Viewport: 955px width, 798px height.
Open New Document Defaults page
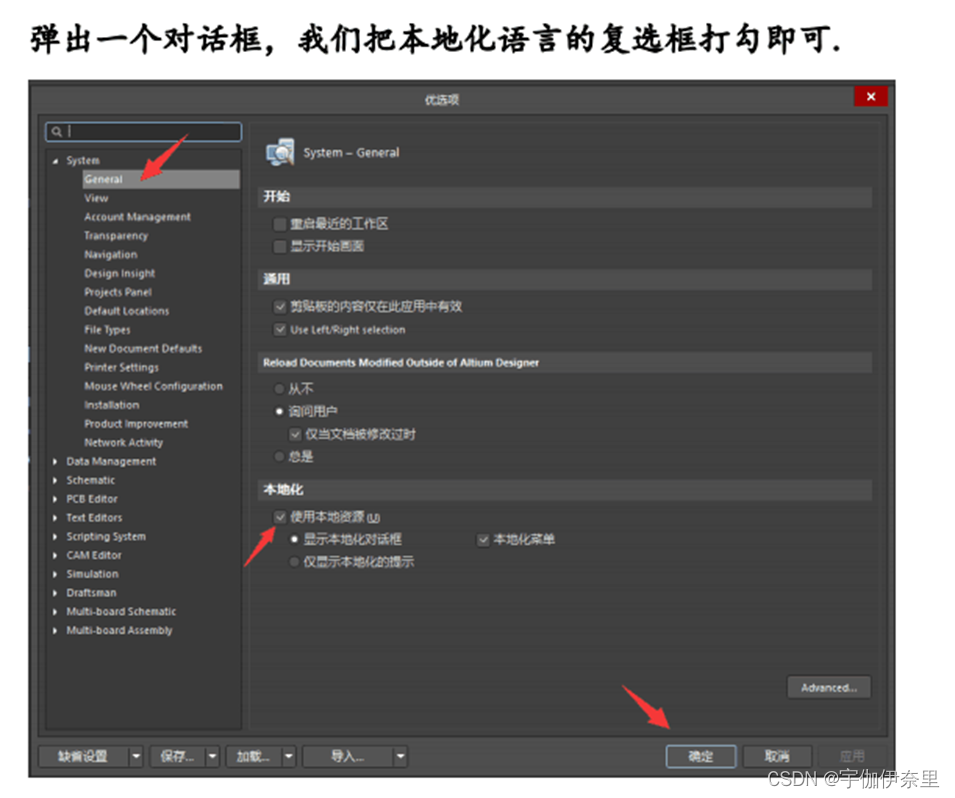[x=143, y=349]
